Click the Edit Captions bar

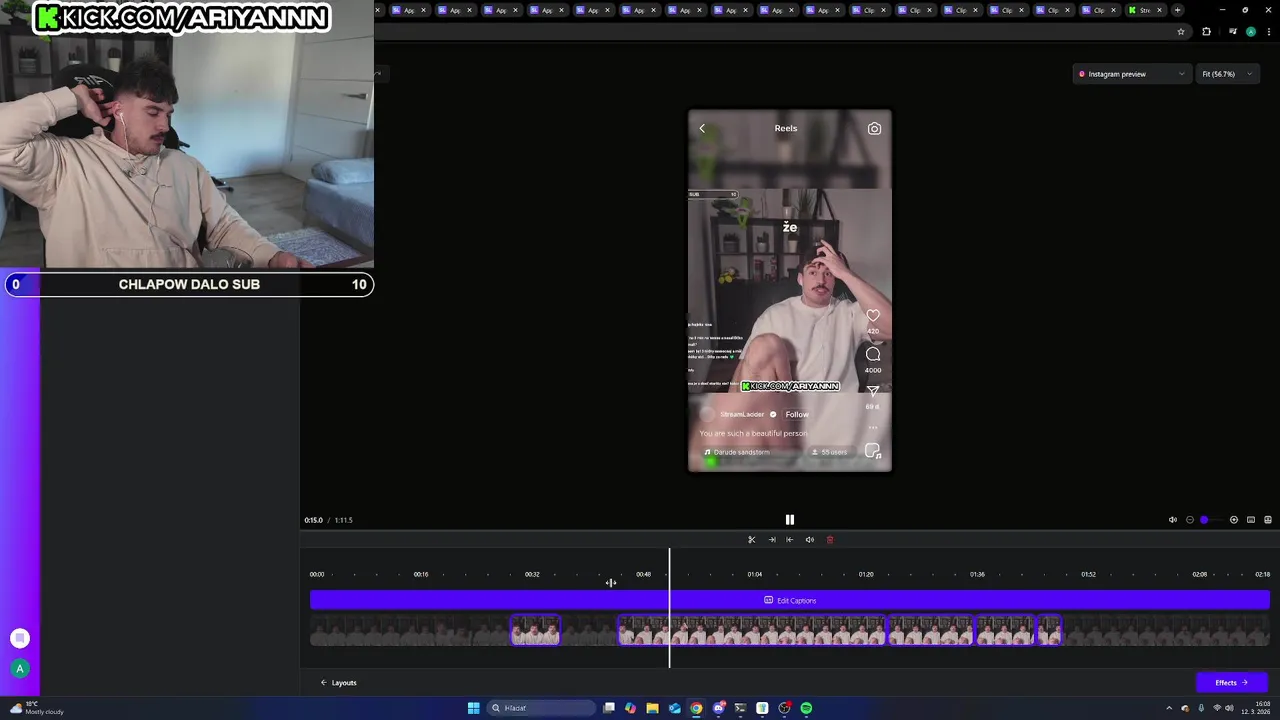790,600
